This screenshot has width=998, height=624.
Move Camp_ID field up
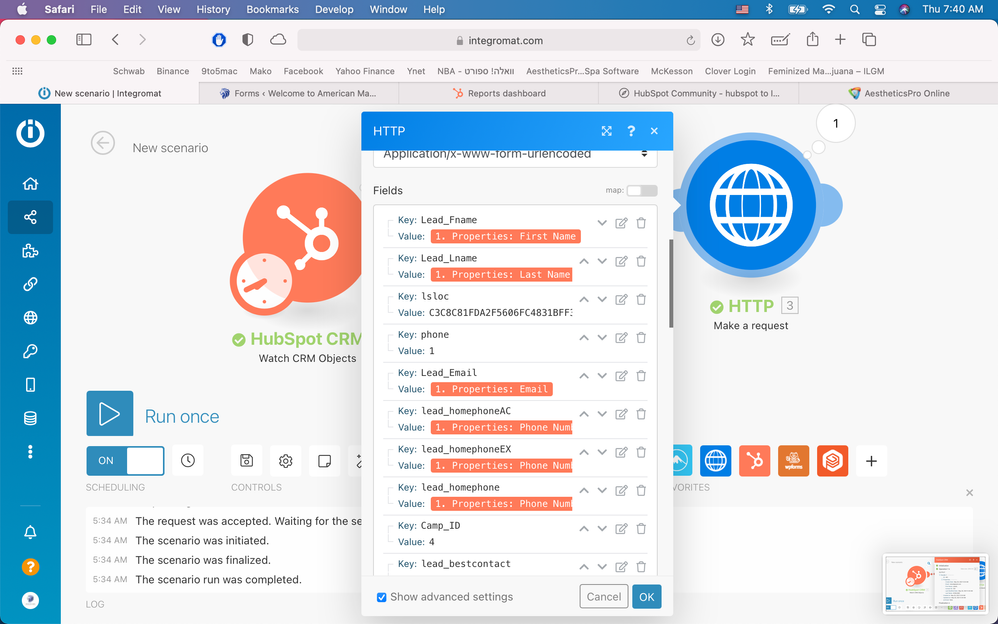pyautogui.click(x=584, y=528)
